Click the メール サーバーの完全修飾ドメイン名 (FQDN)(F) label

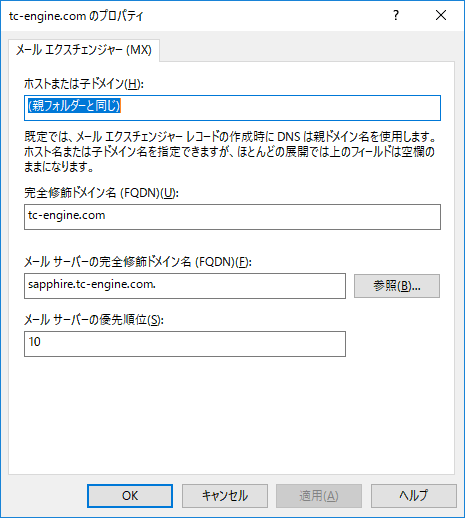point(138,262)
